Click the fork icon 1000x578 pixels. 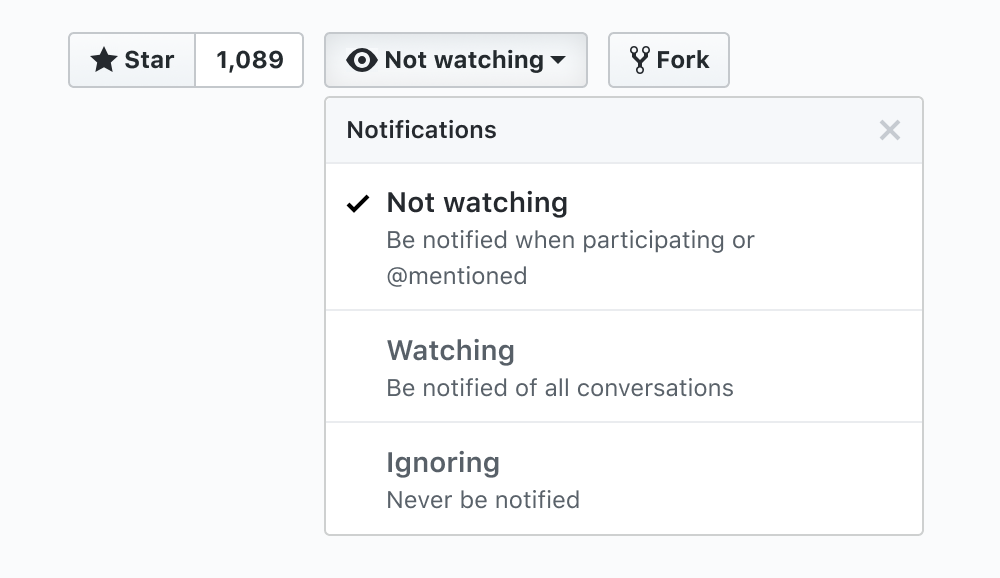pos(640,60)
